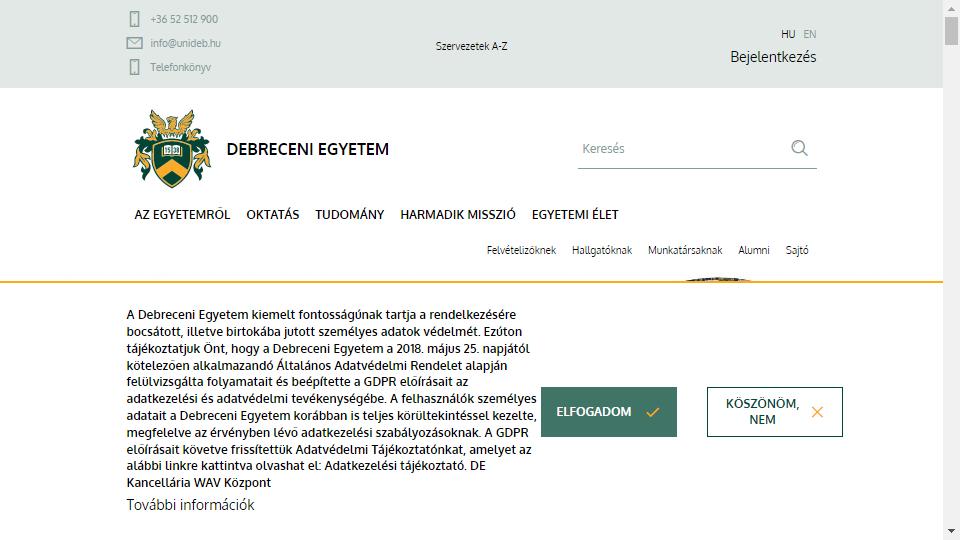Switch language to HU
Screen dimensions: 960x540
788,34
